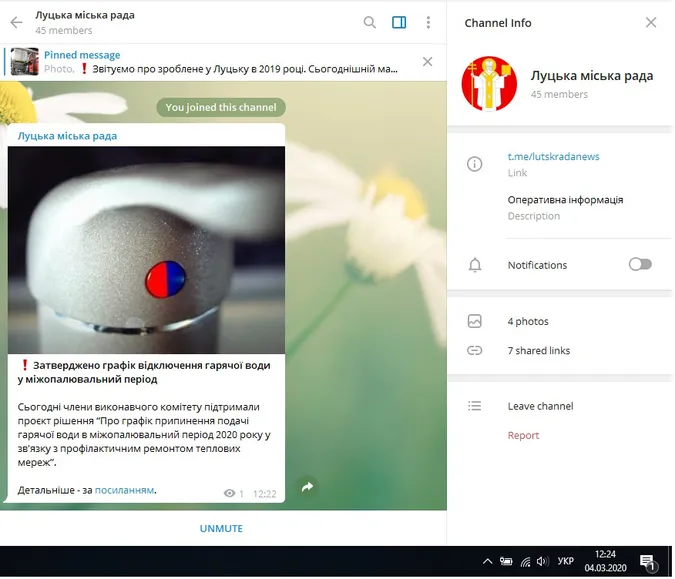Click "45 members" under chat header title

(x=64, y=30)
